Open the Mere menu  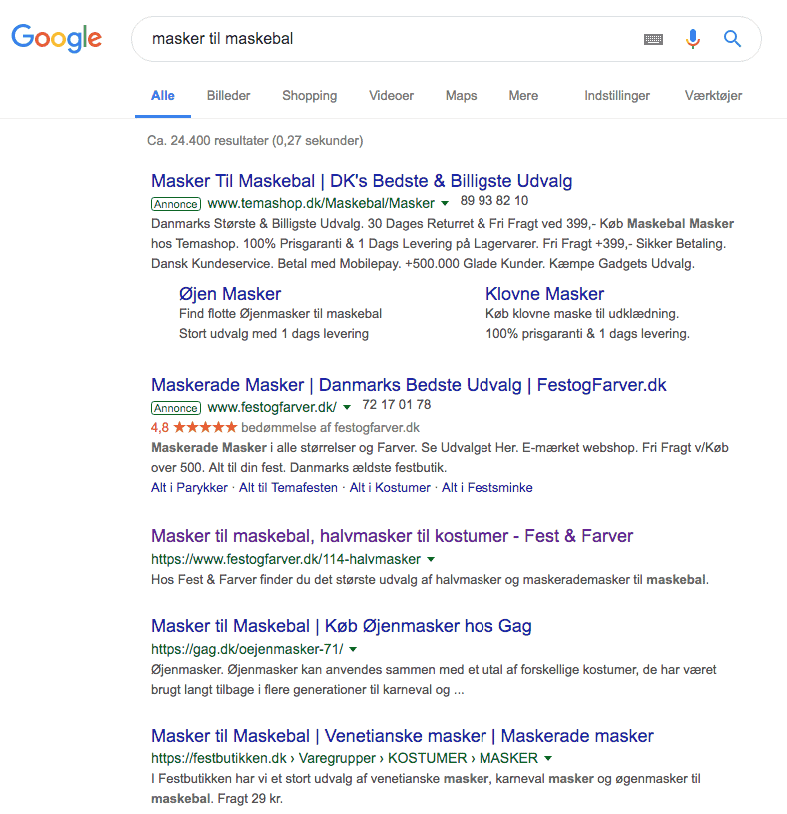(x=523, y=96)
